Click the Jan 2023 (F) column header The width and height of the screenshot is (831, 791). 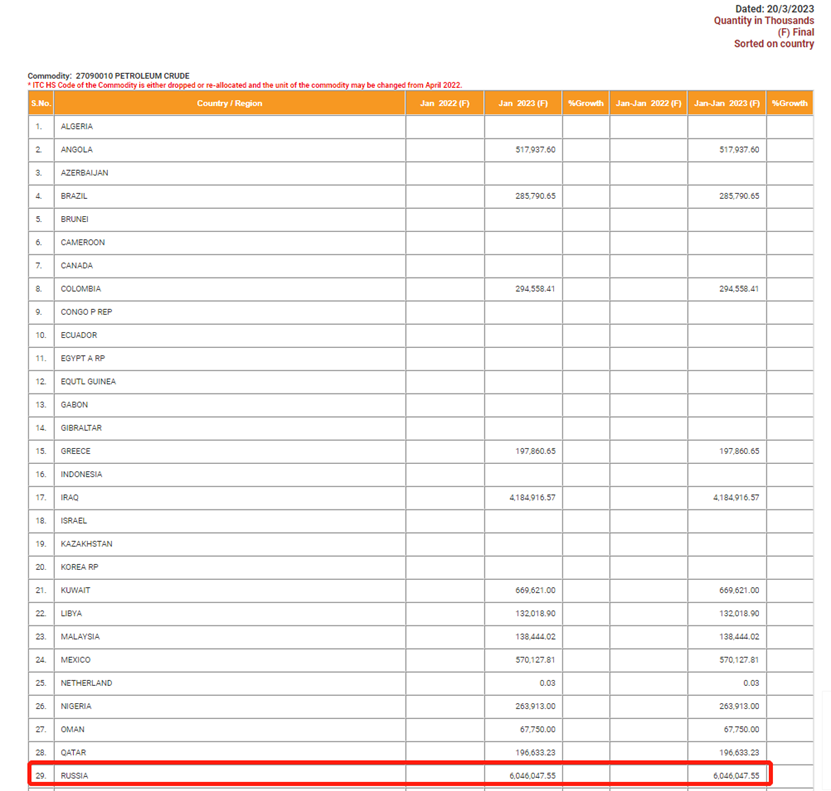coord(523,103)
